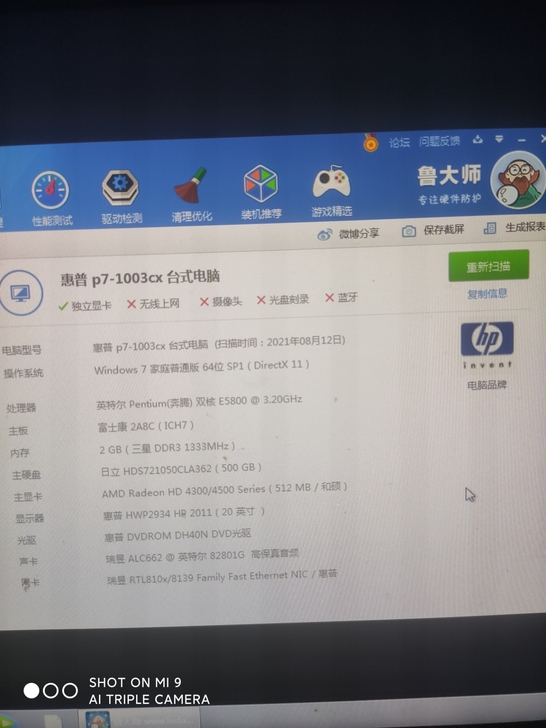The width and height of the screenshot is (546, 728).
Task: Click the 电脑品牌 label under HP logo
Action: point(487,385)
